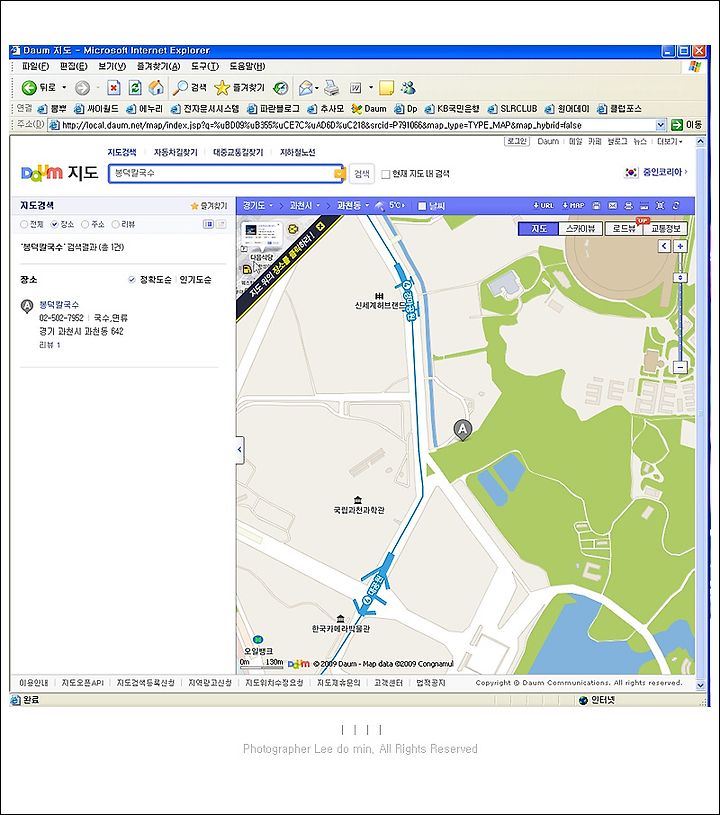Select the 리뷰 radio button
Image resolution: width=720 pixels, height=815 pixels.
[x=115, y=225]
